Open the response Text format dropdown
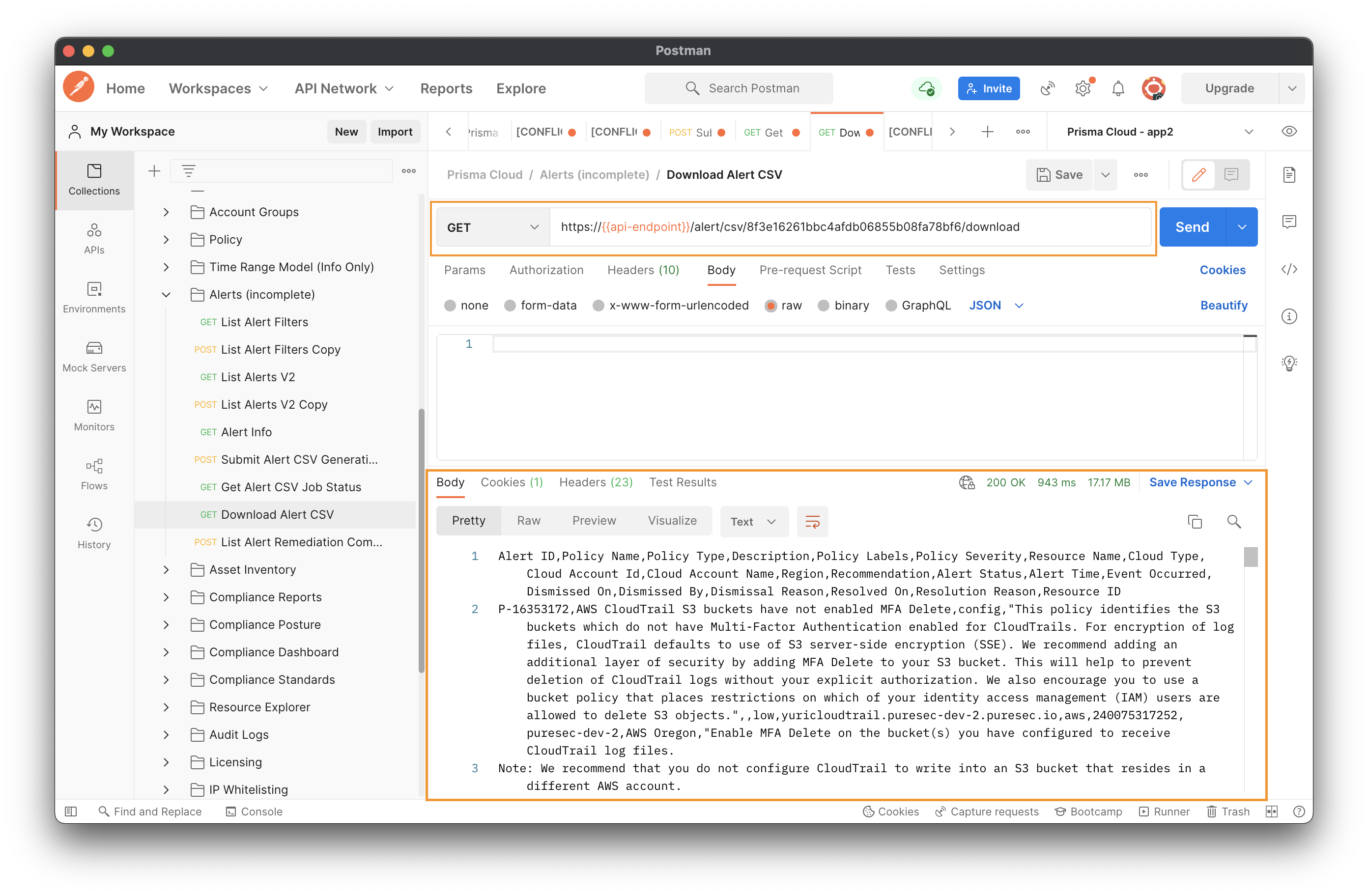This screenshot has width=1368, height=896. pos(754,521)
